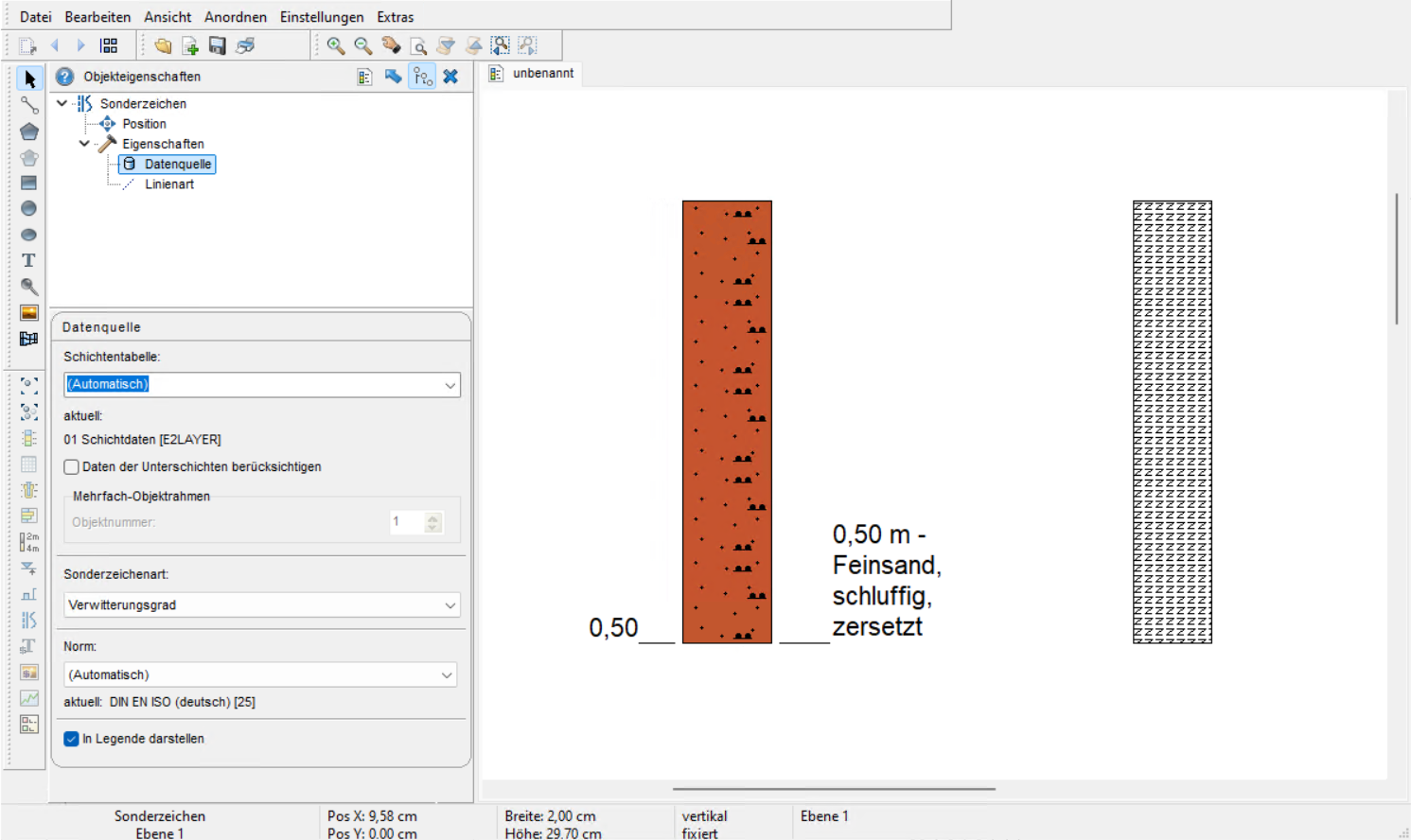Close the Objekteigenschaften panel with blue X
This screenshot has width=1411, height=840.
pyautogui.click(x=450, y=77)
